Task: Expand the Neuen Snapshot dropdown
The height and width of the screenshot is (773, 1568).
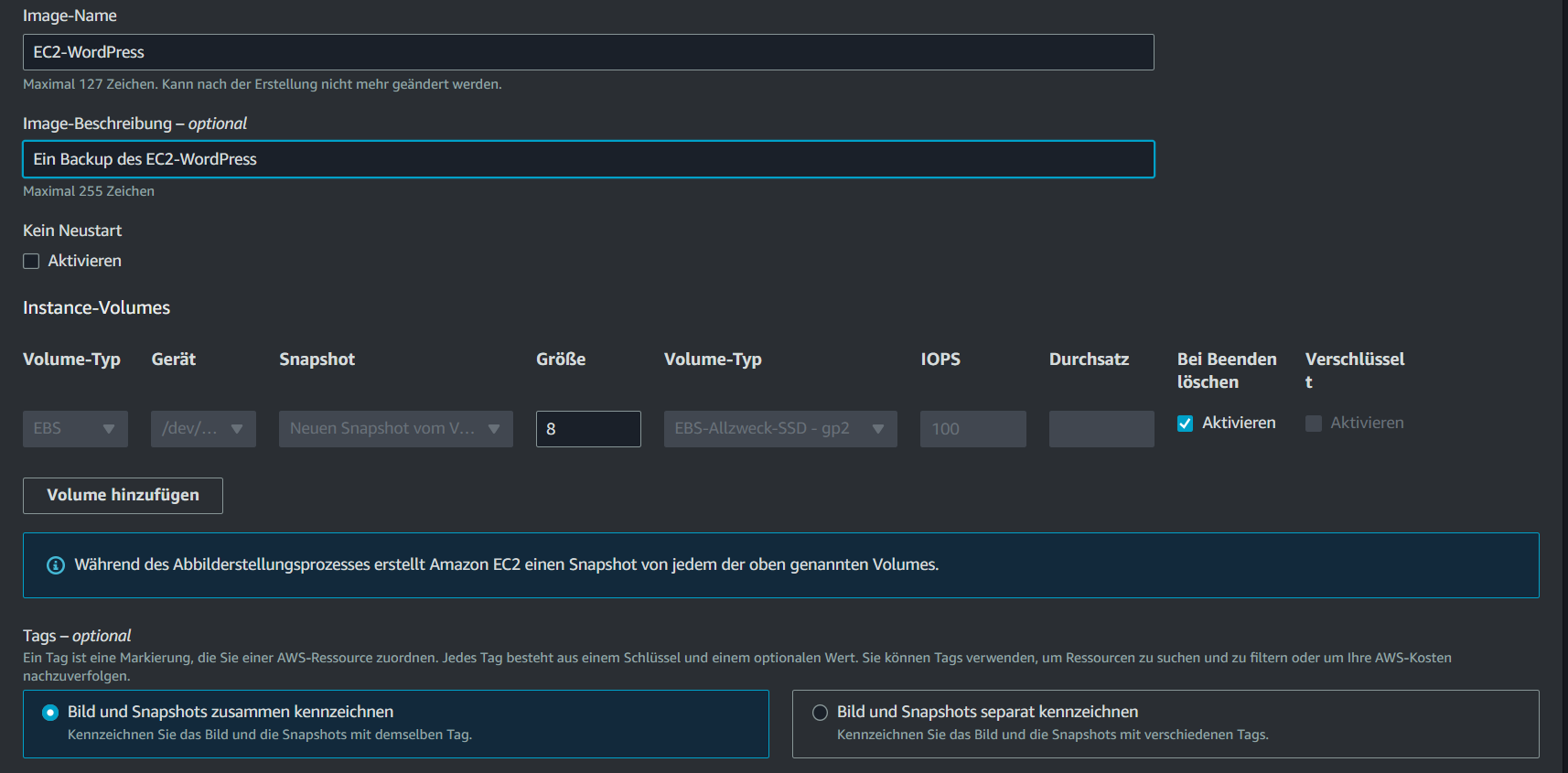Action: click(396, 429)
